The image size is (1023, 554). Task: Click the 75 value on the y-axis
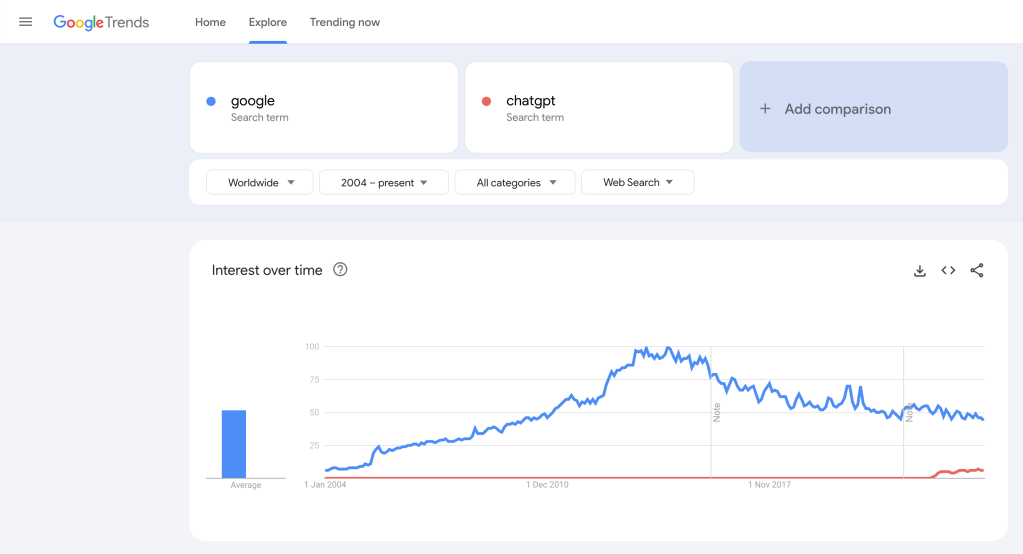tap(314, 380)
